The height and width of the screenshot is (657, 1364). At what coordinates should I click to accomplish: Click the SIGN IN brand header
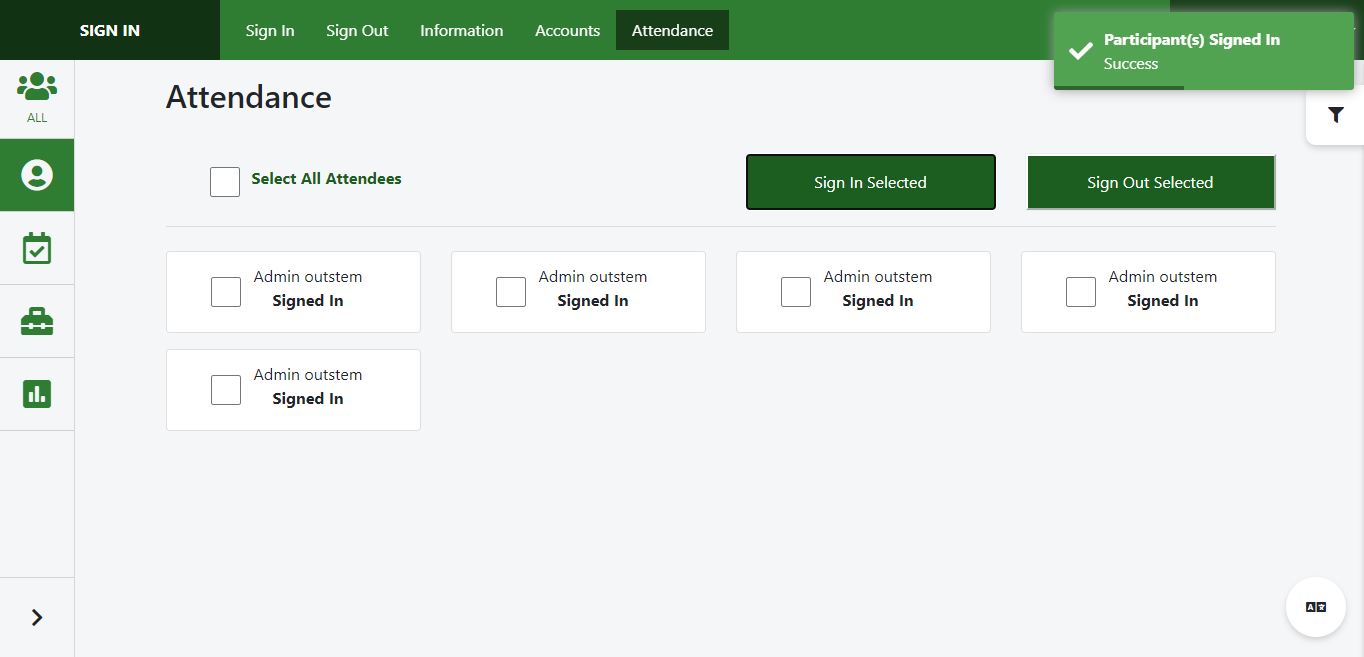[x=110, y=30]
